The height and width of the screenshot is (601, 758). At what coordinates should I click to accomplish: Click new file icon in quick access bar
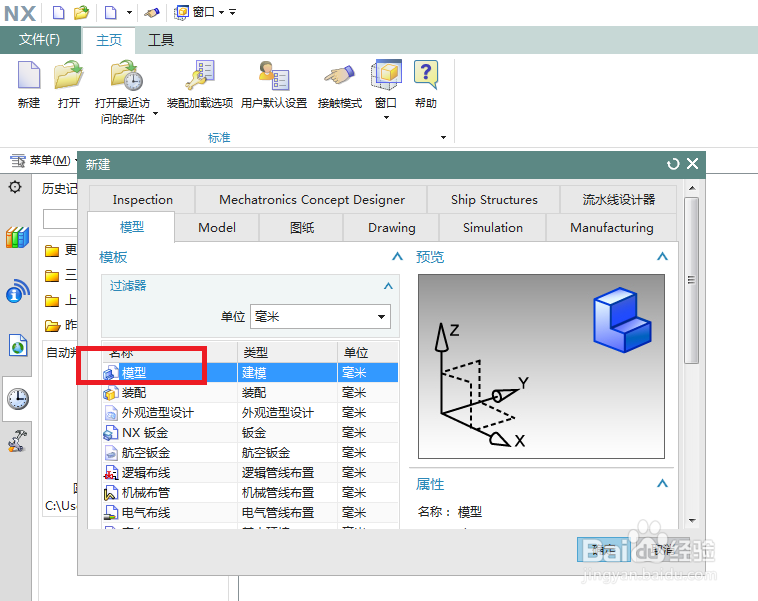[58, 12]
